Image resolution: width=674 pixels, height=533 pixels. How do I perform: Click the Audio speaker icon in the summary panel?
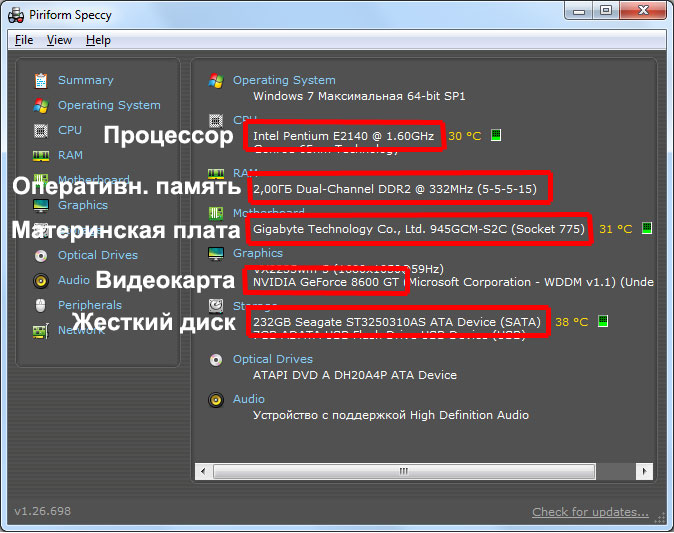[216, 400]
